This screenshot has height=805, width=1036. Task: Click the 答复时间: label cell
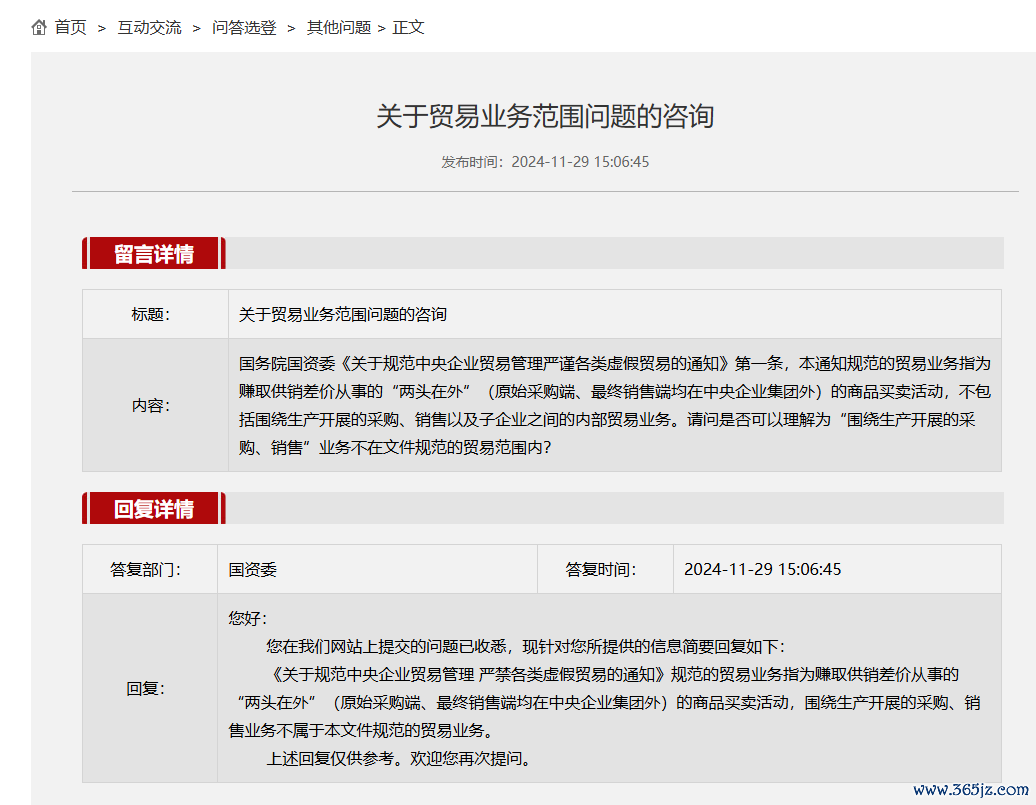605,569
